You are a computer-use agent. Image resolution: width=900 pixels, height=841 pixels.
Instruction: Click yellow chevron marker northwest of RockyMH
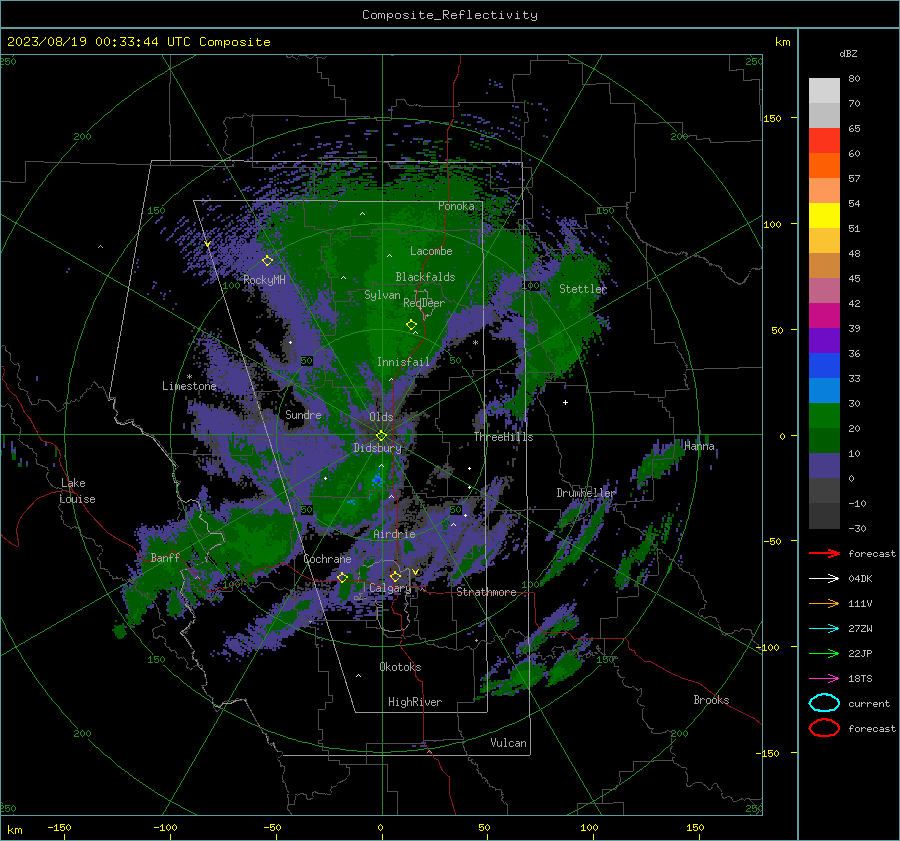click(x=207, y=245)
